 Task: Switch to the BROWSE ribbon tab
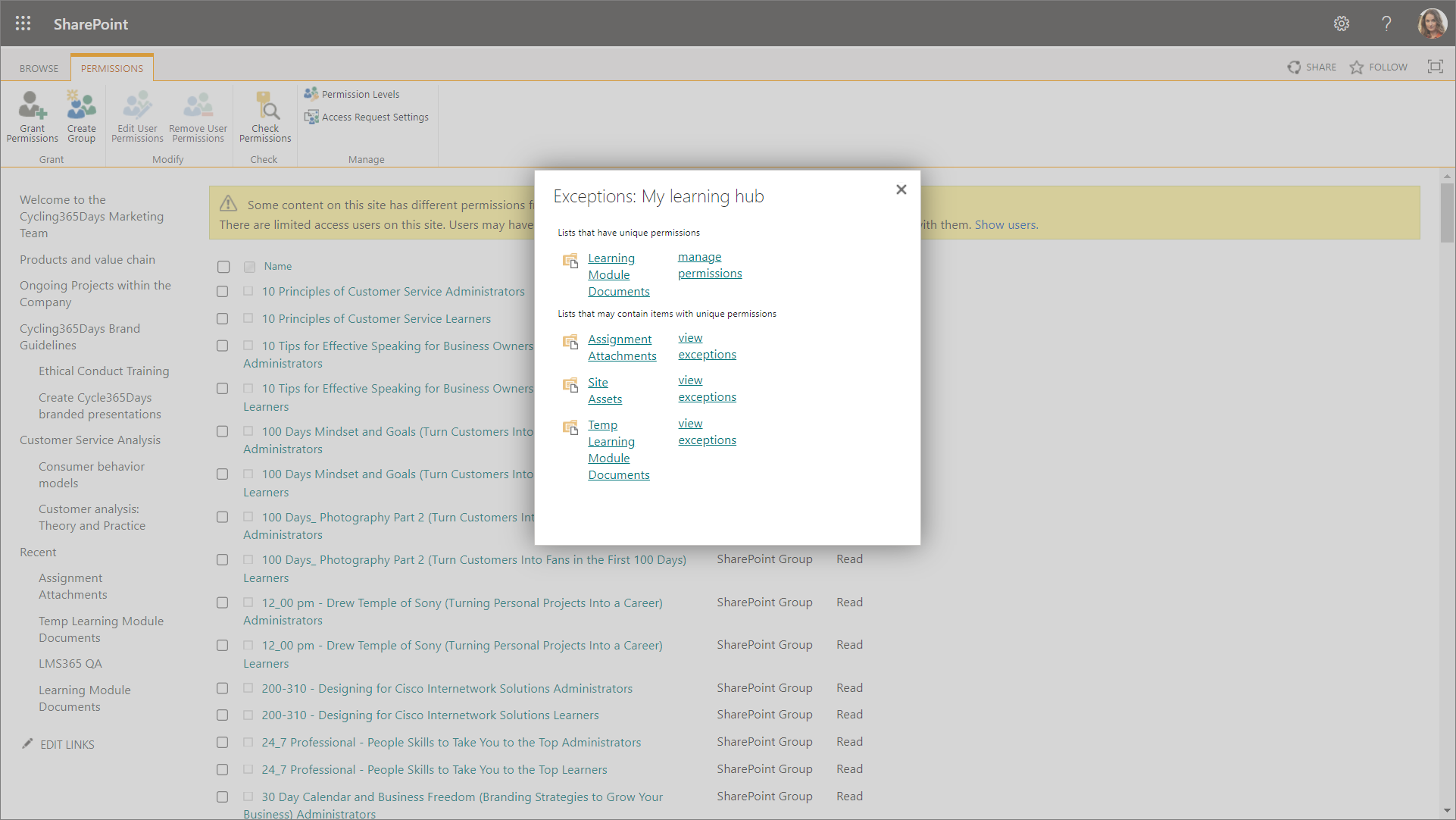click(x=39, y=68)
